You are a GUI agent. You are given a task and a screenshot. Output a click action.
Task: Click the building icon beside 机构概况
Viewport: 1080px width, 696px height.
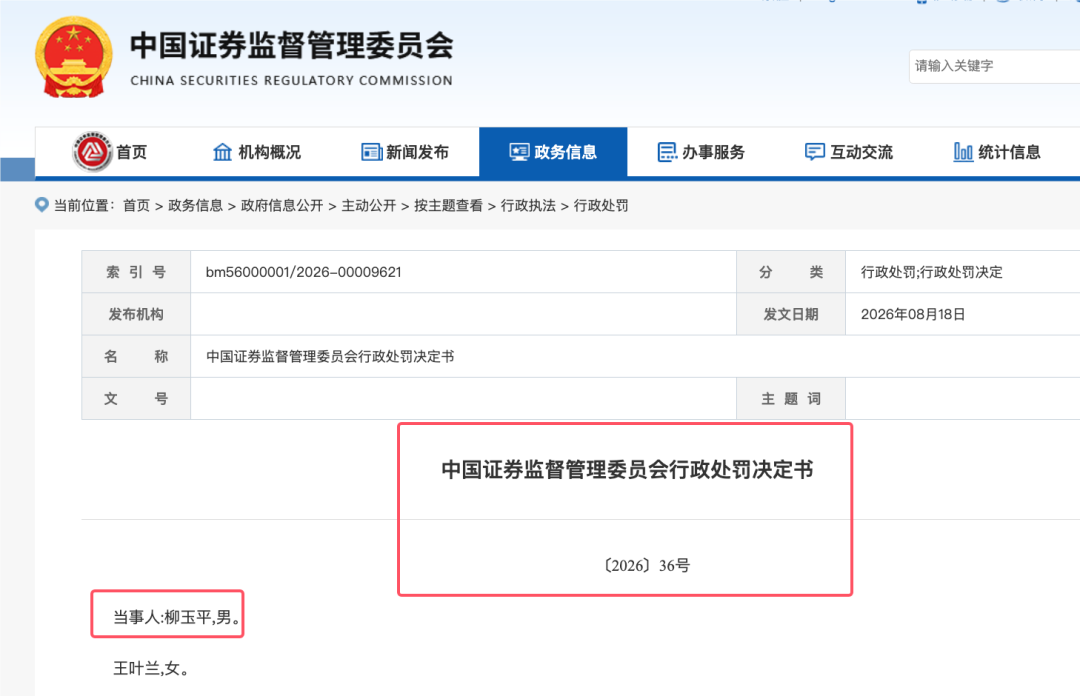coord(222,152)
